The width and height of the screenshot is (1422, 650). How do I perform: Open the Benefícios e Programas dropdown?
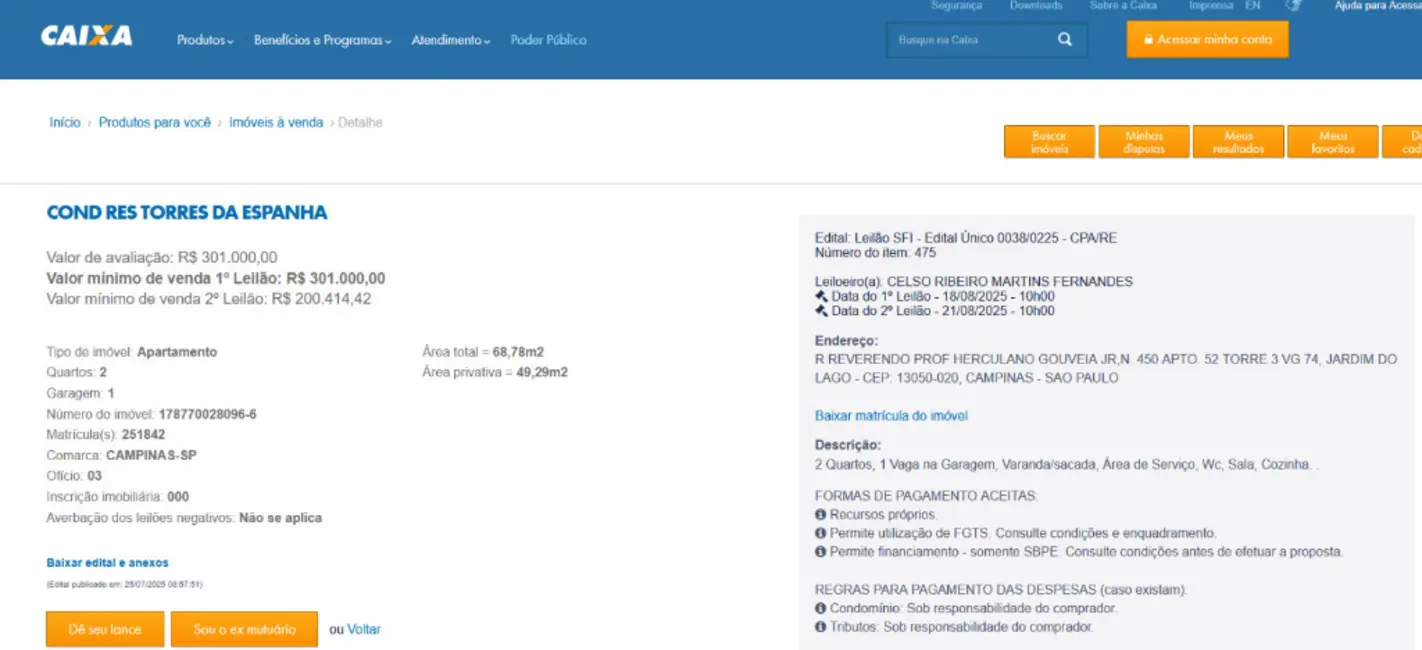[322, 41]
